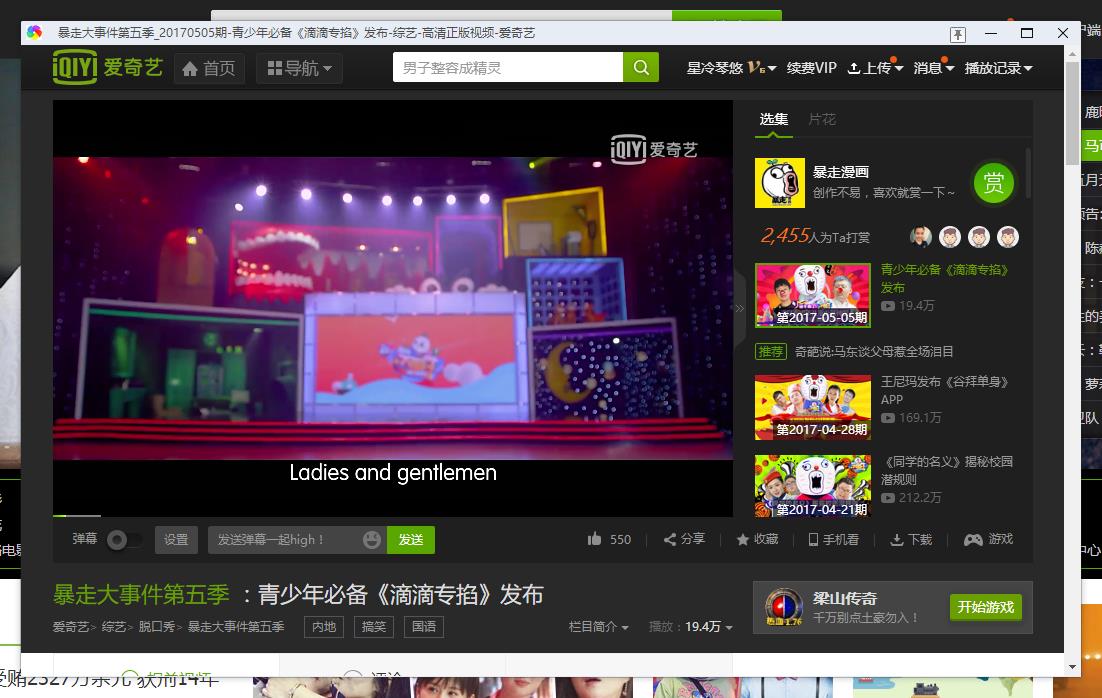
Task: Expand the 栏目简介 description dropdown
Action: tap(598, 626)
